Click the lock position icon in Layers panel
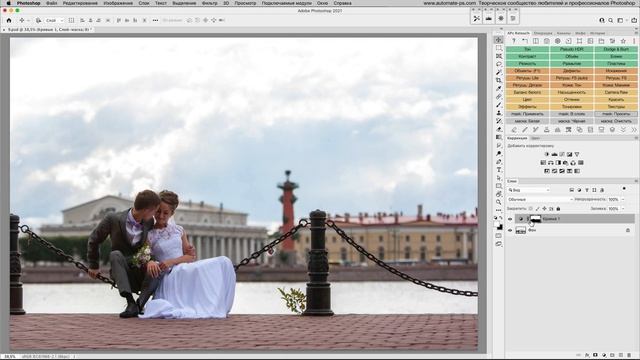This screenshot has height=360, width=640. (x=544, y=209)
